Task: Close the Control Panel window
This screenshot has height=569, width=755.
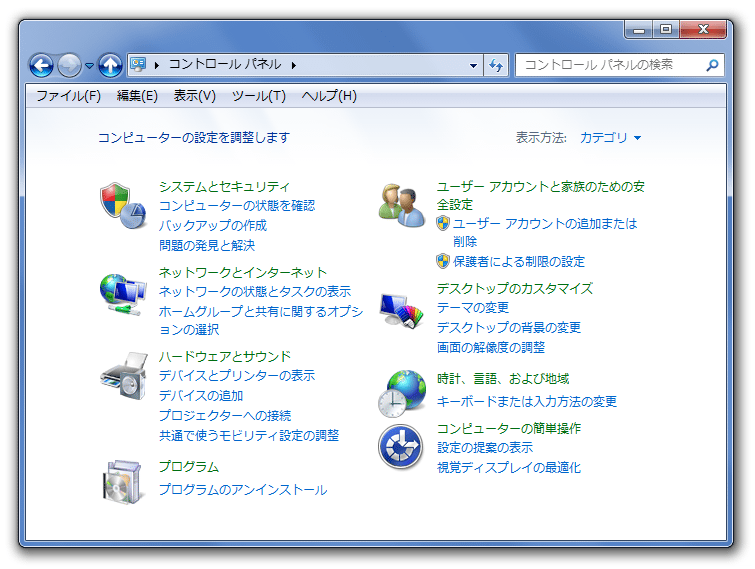Action: [703, 29]
